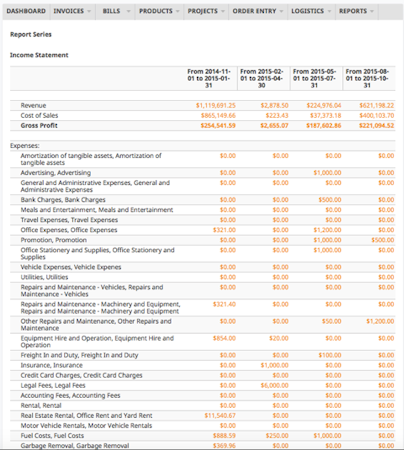Click Other Repairs $1,200.00 amount
The height and width of the screenshot is (450, 404).
click(x=380, y=321)
